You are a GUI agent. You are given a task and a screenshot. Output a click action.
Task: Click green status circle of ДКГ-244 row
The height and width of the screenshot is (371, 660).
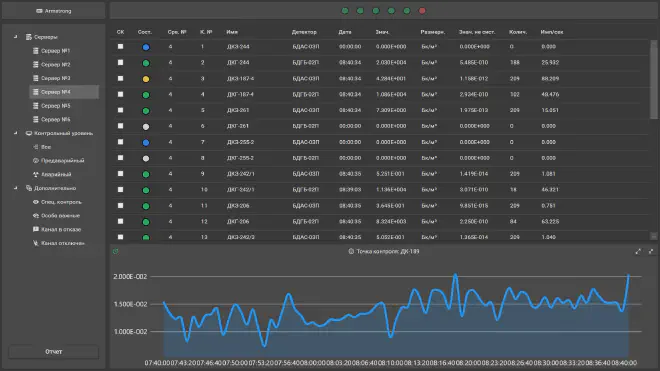coord(146,63)
